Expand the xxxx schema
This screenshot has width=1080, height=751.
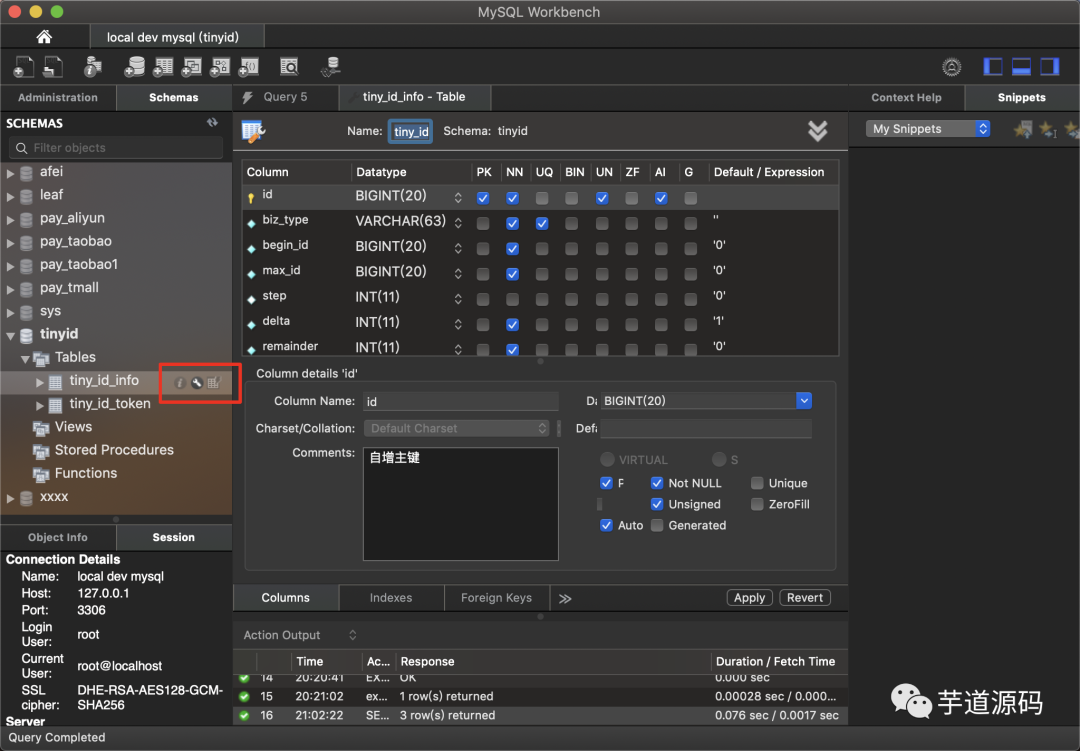pyautogui.click(x=10, y=498)
